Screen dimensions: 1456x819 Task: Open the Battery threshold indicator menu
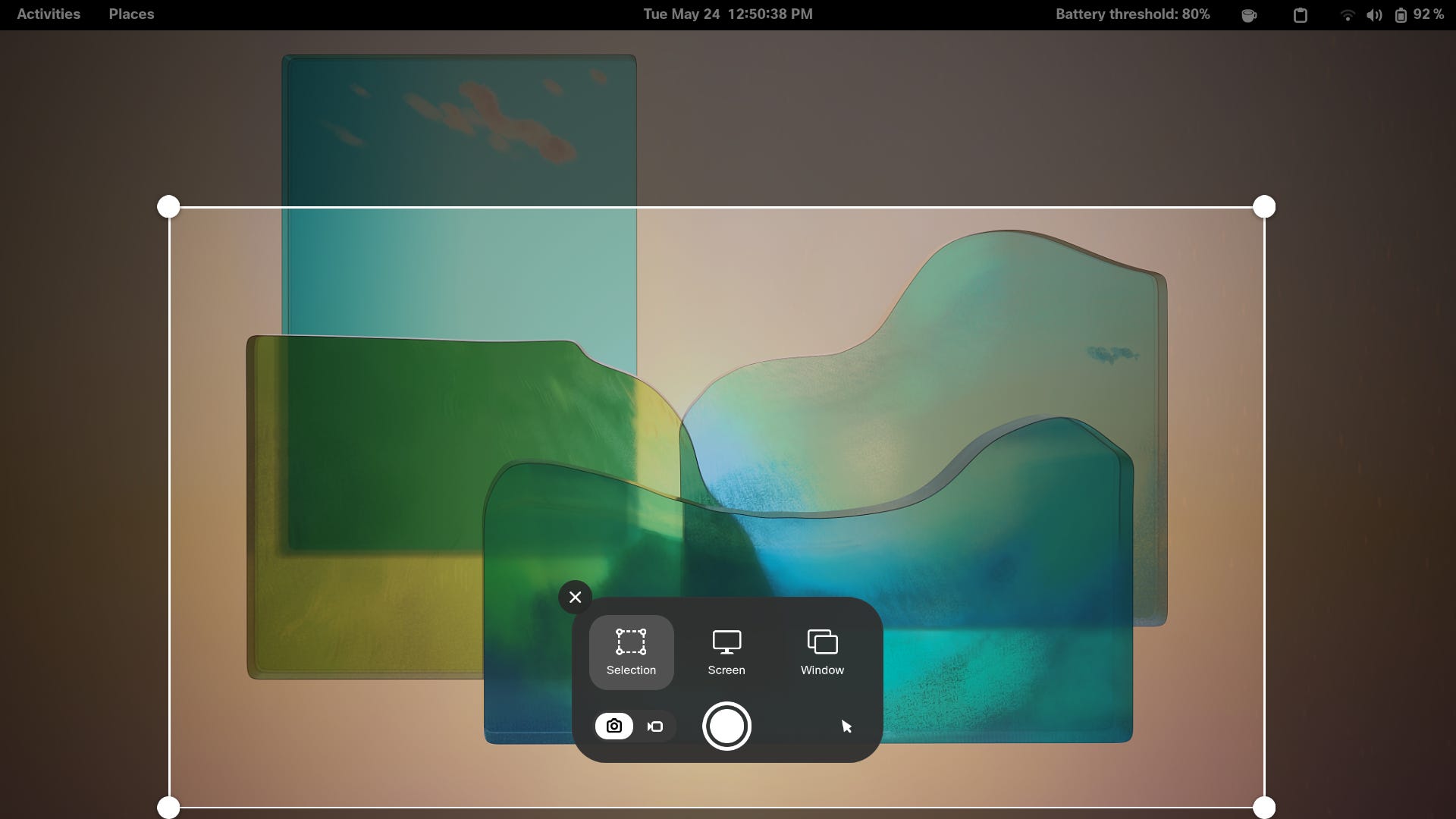[x=1132, y=14]
